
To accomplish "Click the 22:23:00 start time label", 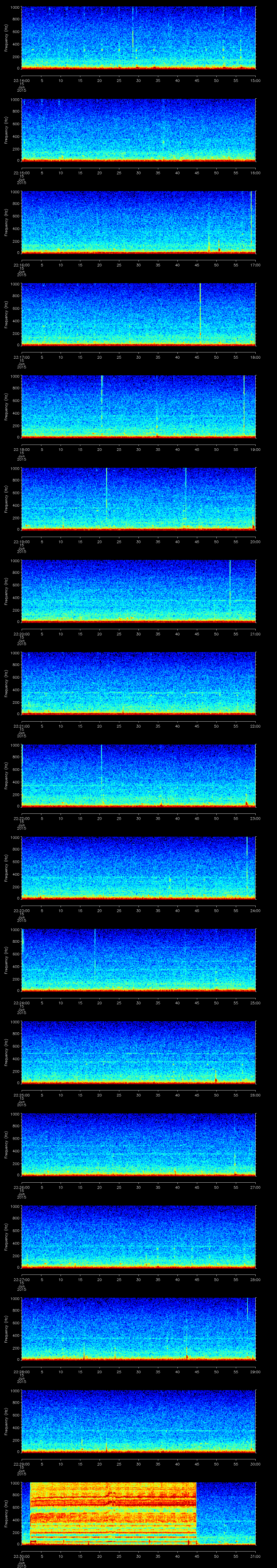I will coord(21,910).
